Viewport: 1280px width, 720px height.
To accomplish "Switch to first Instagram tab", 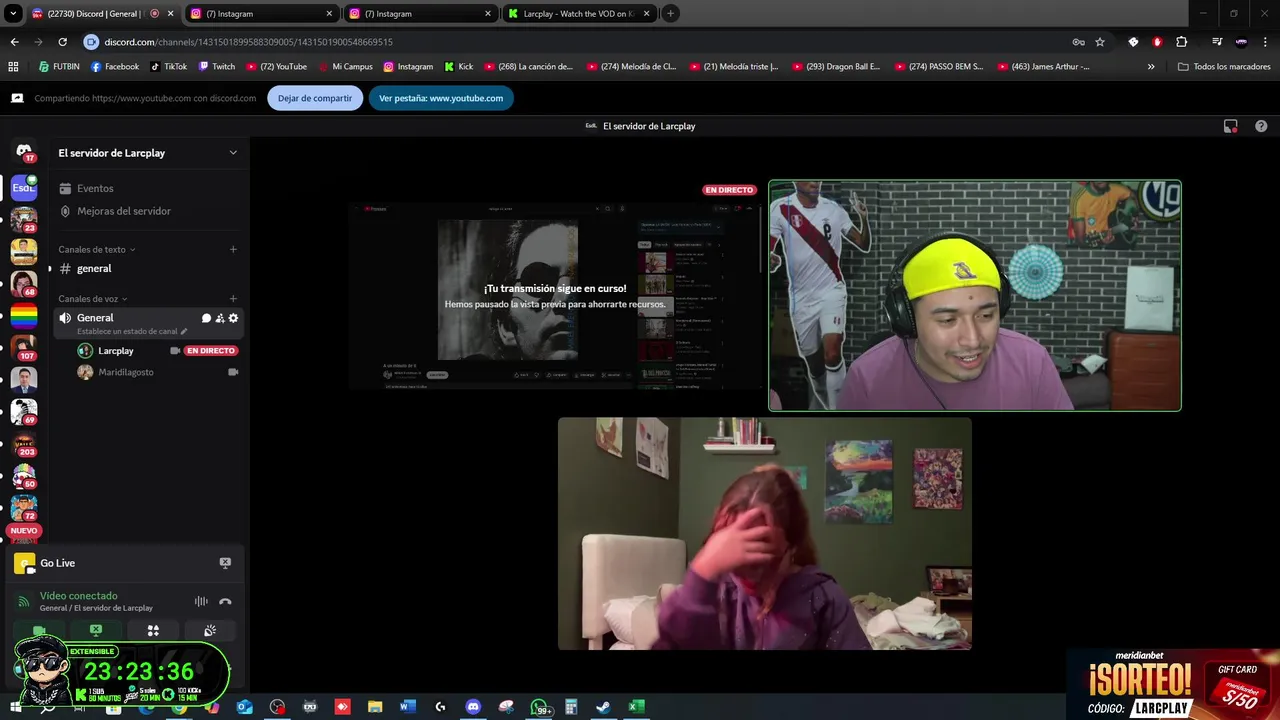I will tap(262, 14).
